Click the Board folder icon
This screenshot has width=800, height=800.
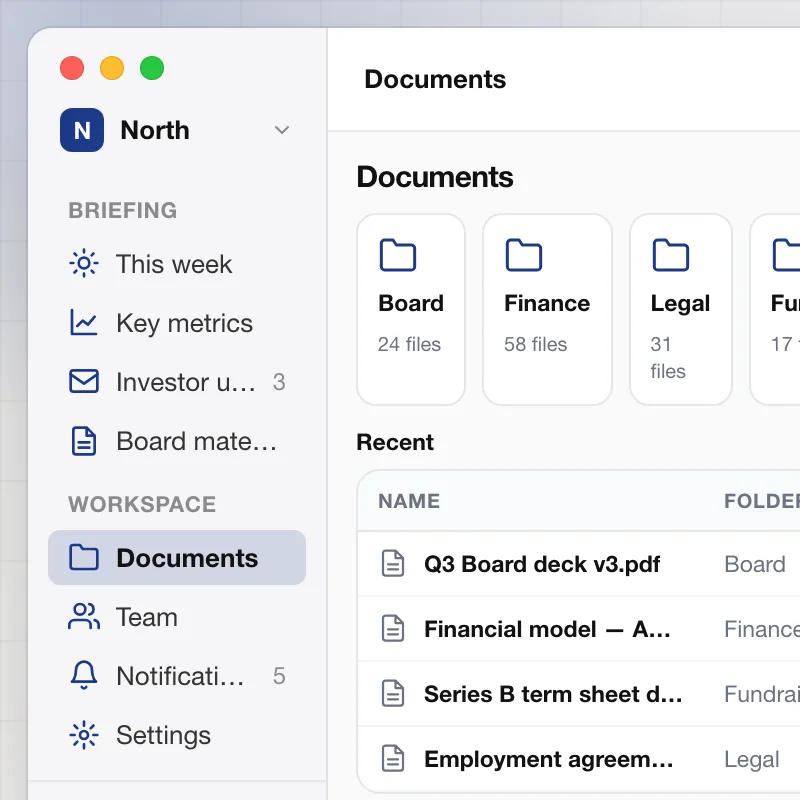pyautogui.click(x=398, y=255)
